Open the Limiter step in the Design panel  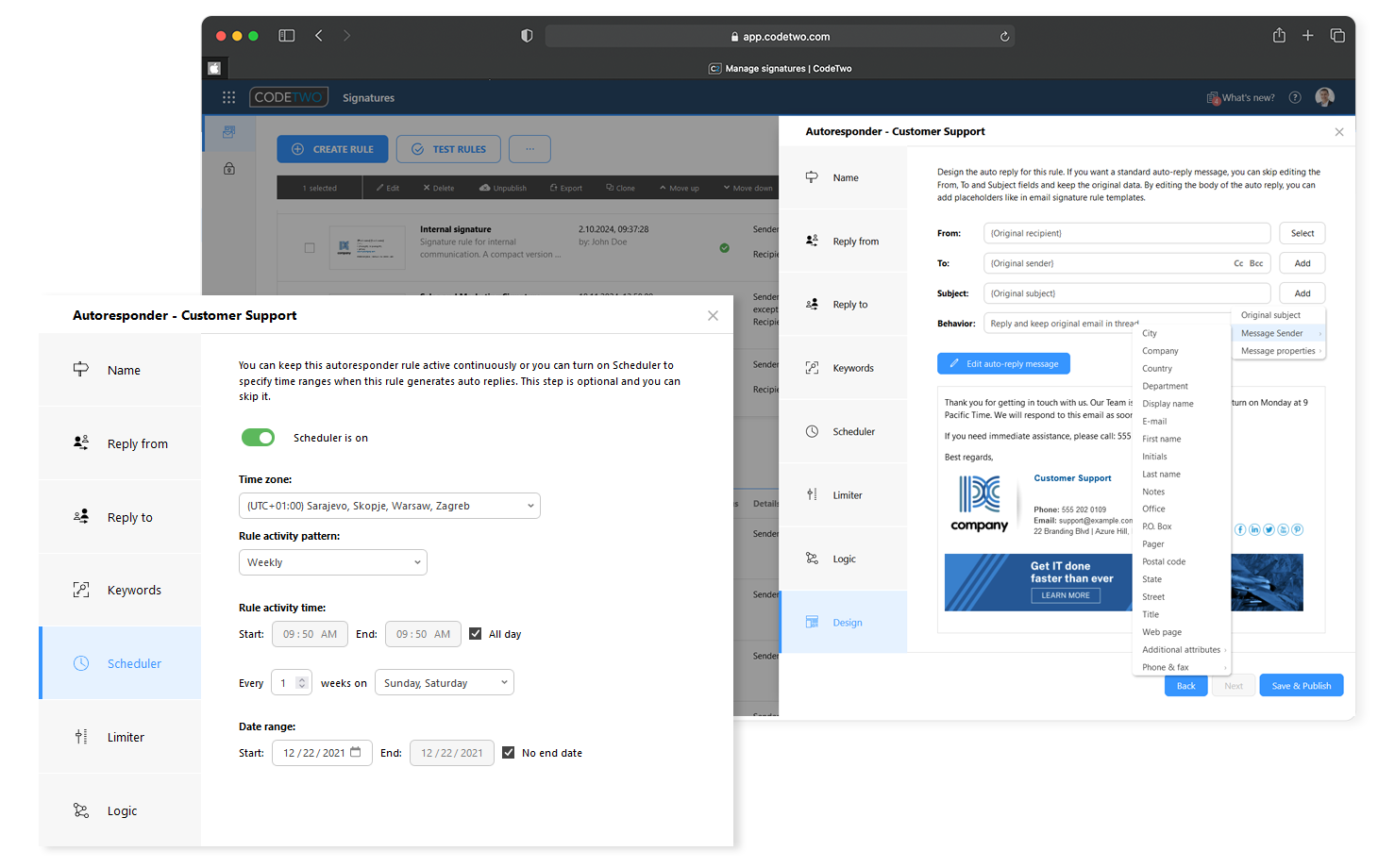coord(844,495)
